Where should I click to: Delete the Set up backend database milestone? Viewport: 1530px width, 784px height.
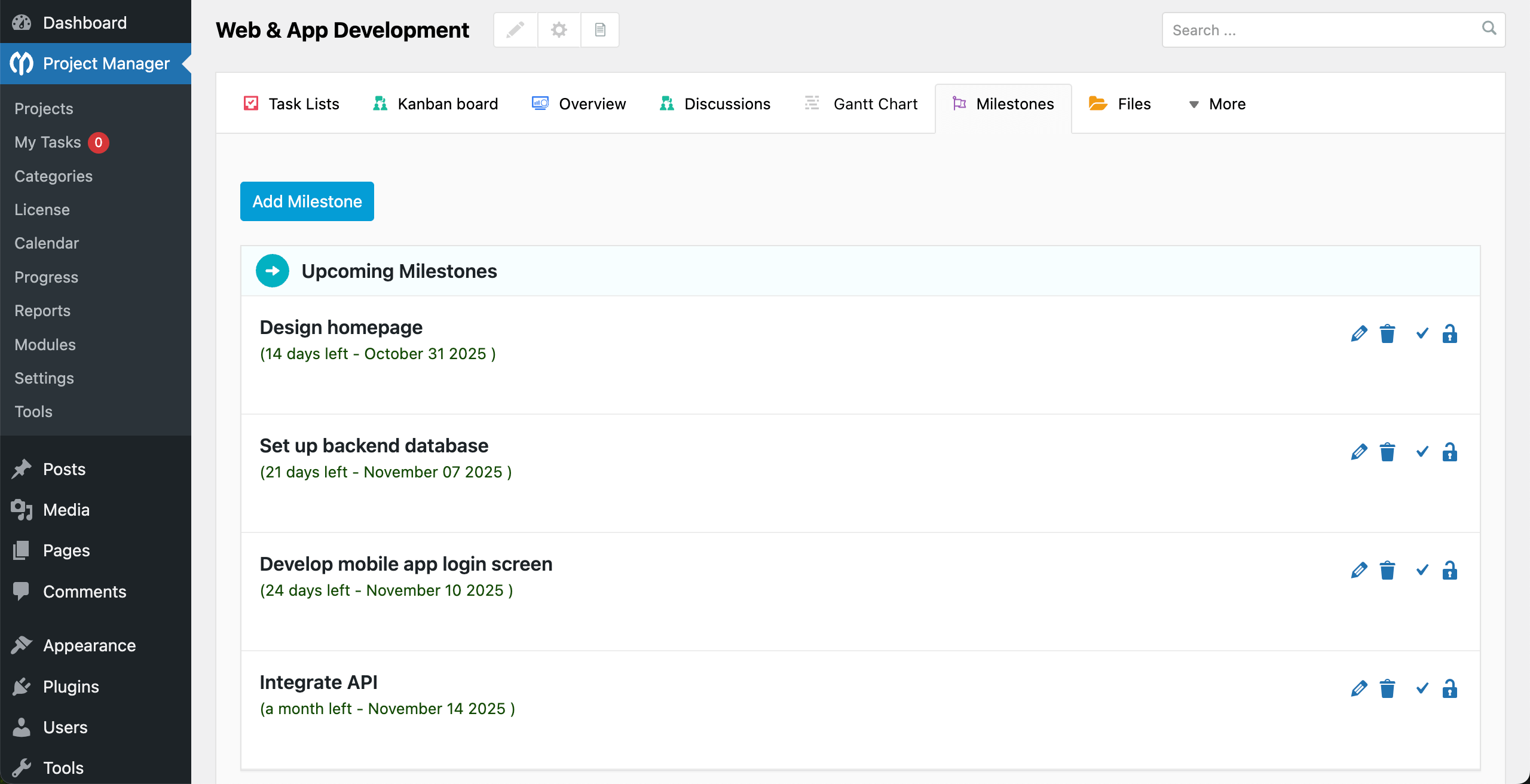(1387, 452)
